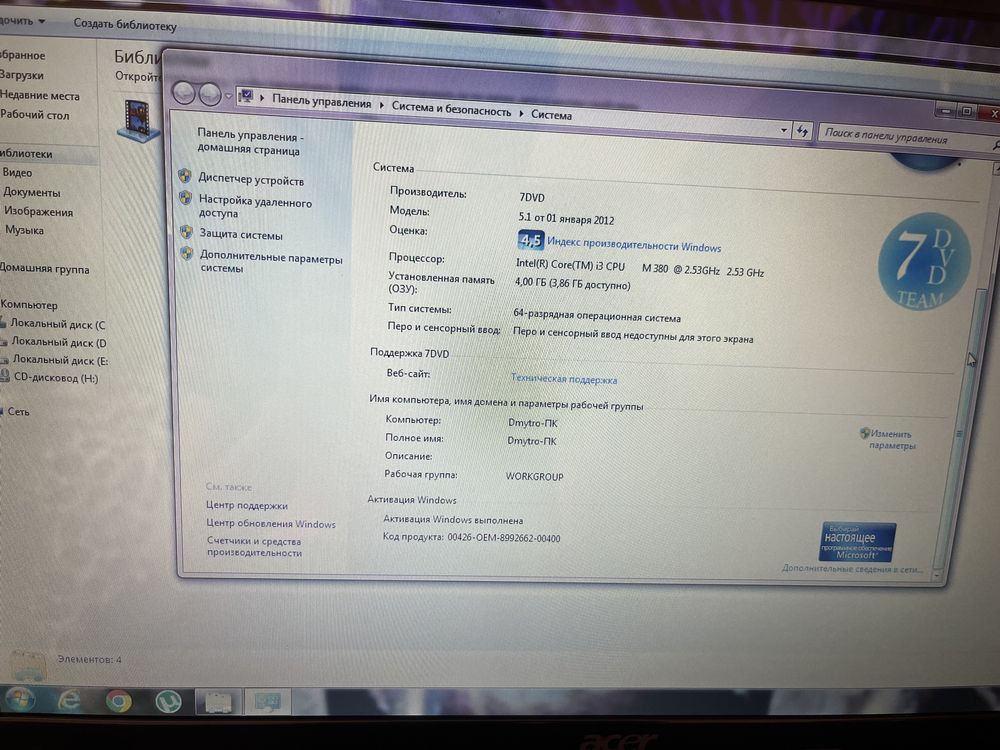Image resolution: width=1000 pixels, height=750 pixels.
Task: Click shield icon beside Защита системы
Action: (186, 232)
